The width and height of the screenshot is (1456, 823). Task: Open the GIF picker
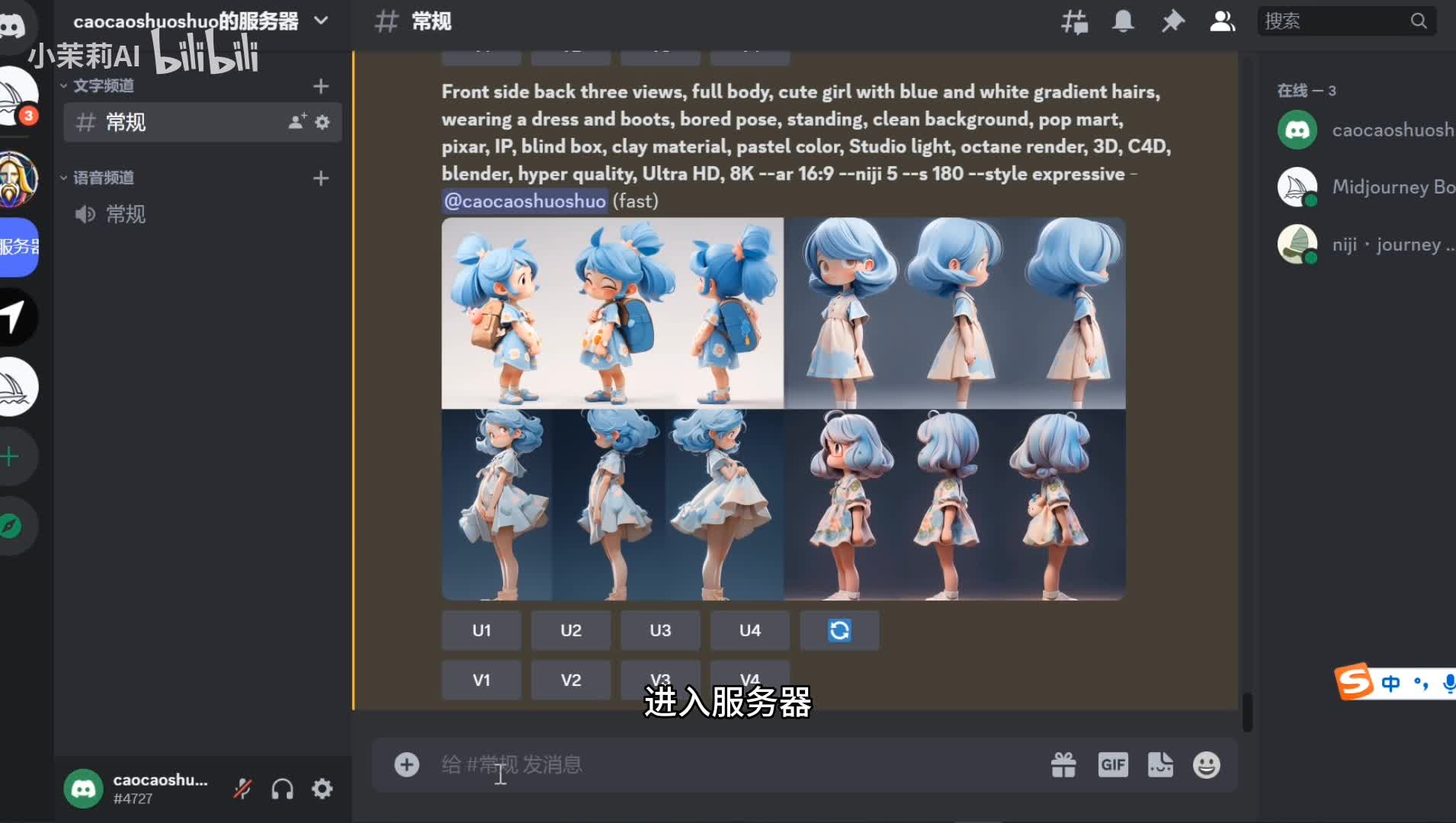click(x=1112, y=765)
